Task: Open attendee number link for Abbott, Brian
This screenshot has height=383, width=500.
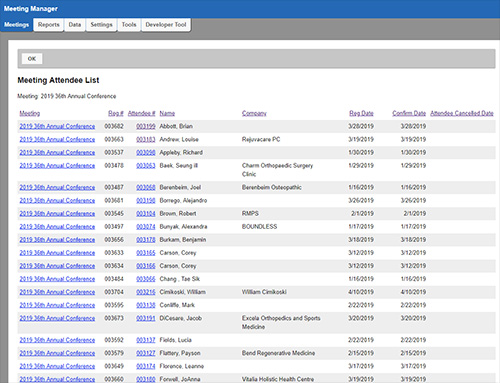Action: click(146, 126)
